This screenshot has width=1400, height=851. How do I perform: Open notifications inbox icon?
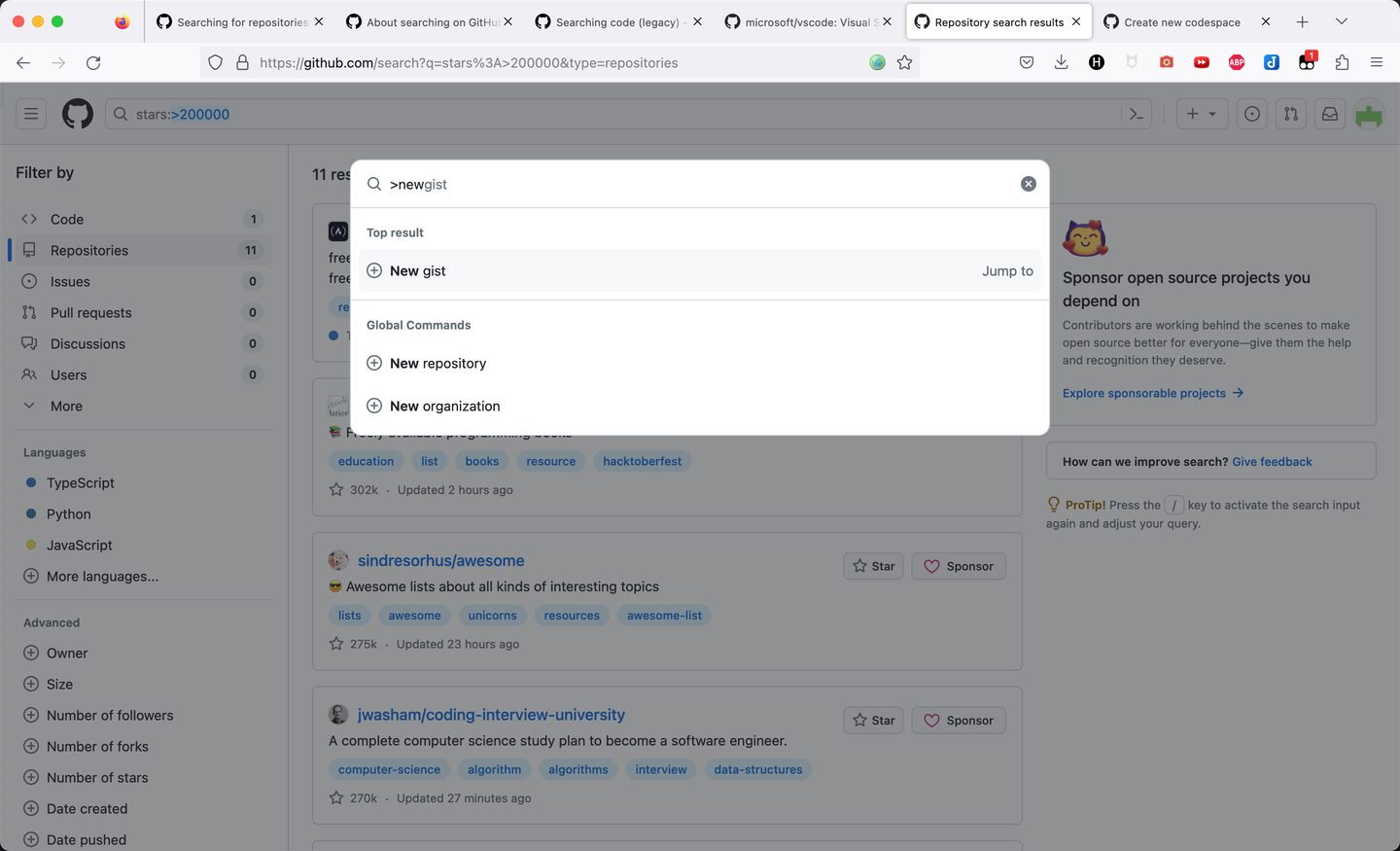pos(1330,114)
